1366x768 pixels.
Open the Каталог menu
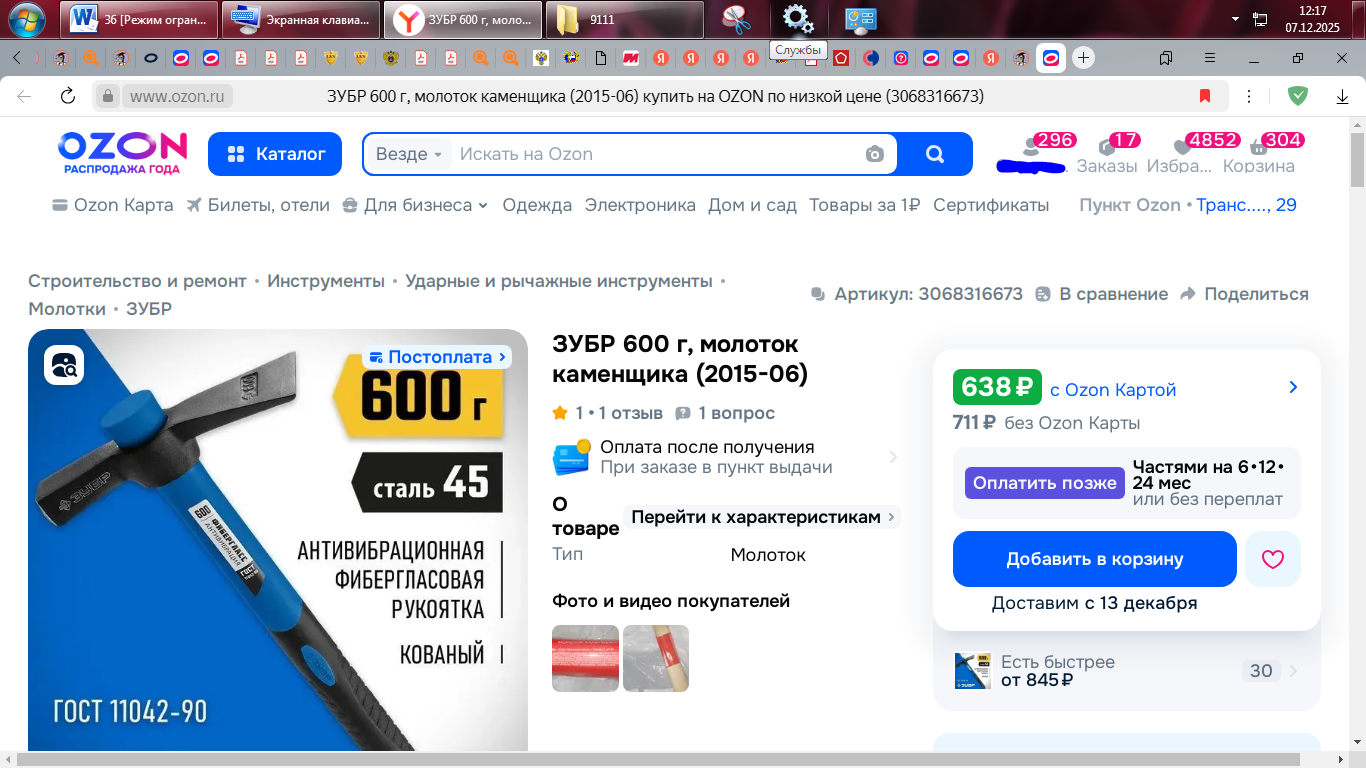275,153
